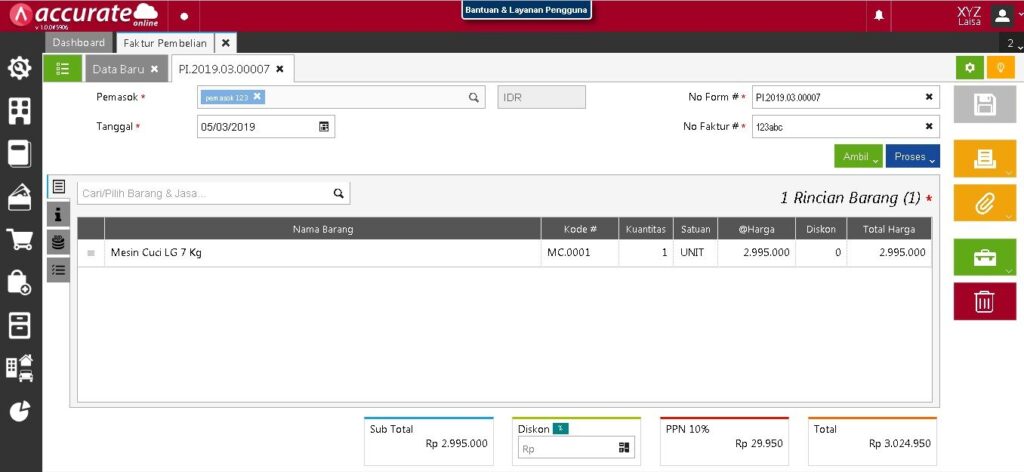Click the paperclip attachment icon

click(x=984, y=203)
